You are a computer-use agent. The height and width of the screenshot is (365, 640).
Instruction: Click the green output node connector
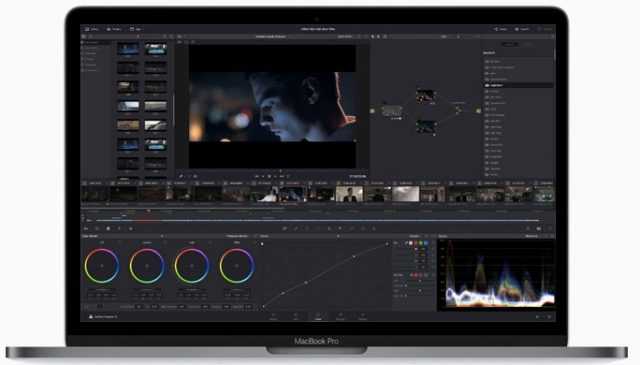478,111
